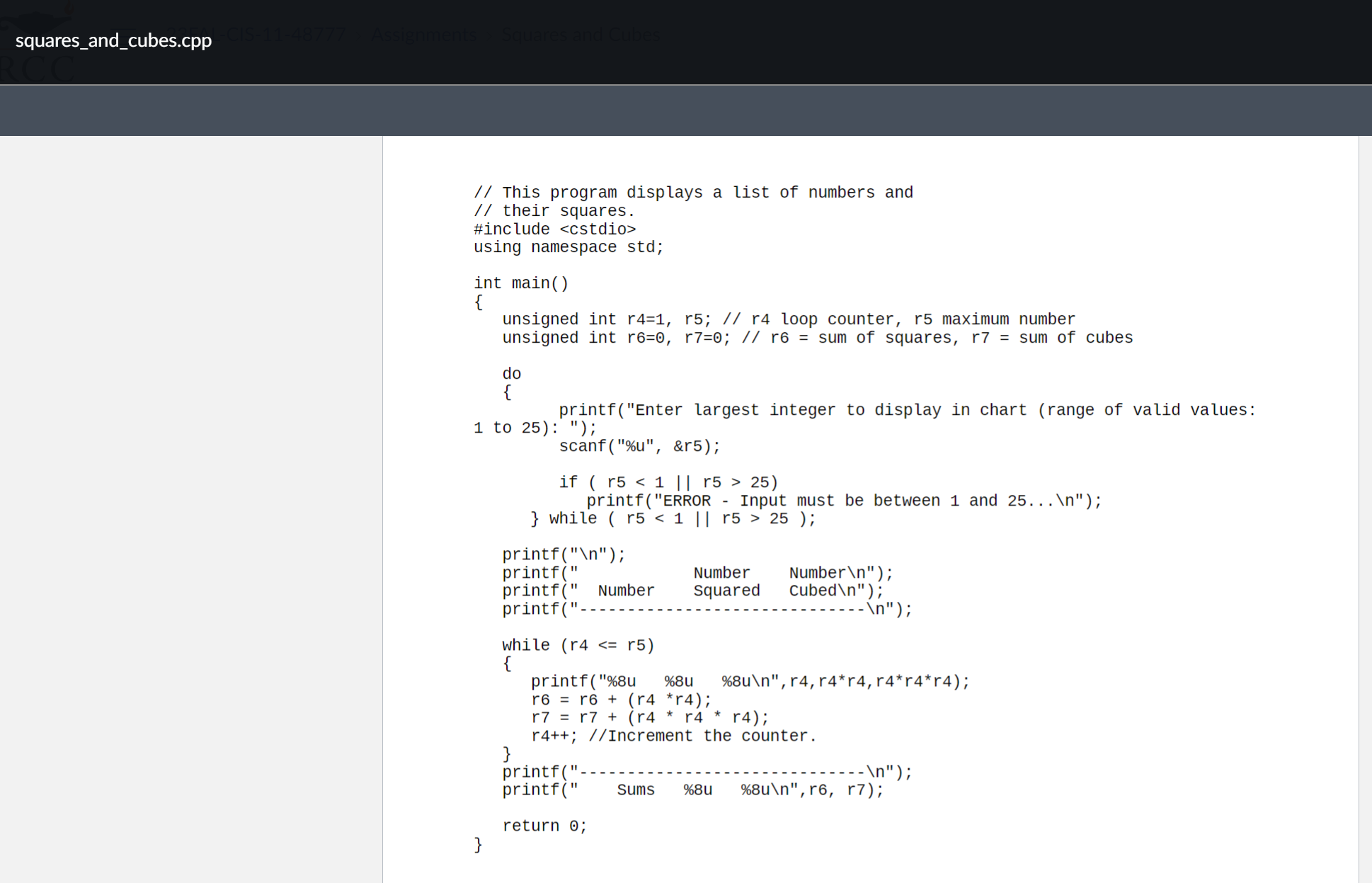Click the scanf("%u", &r5) statement
Screen dimensions: 1372x883
(639, 446)
